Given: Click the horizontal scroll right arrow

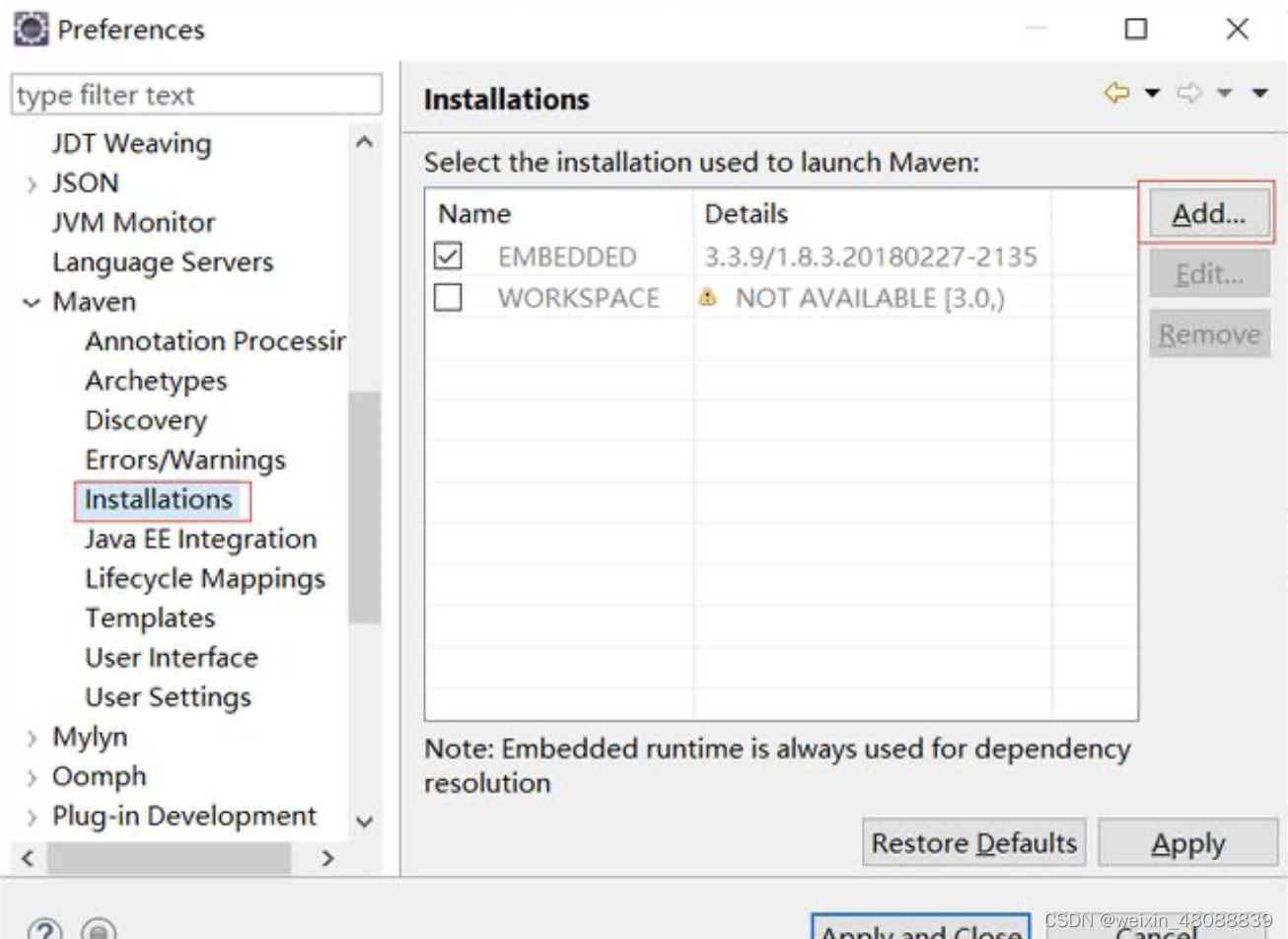Looking at the screenshot, I should [x=327, y=858].
